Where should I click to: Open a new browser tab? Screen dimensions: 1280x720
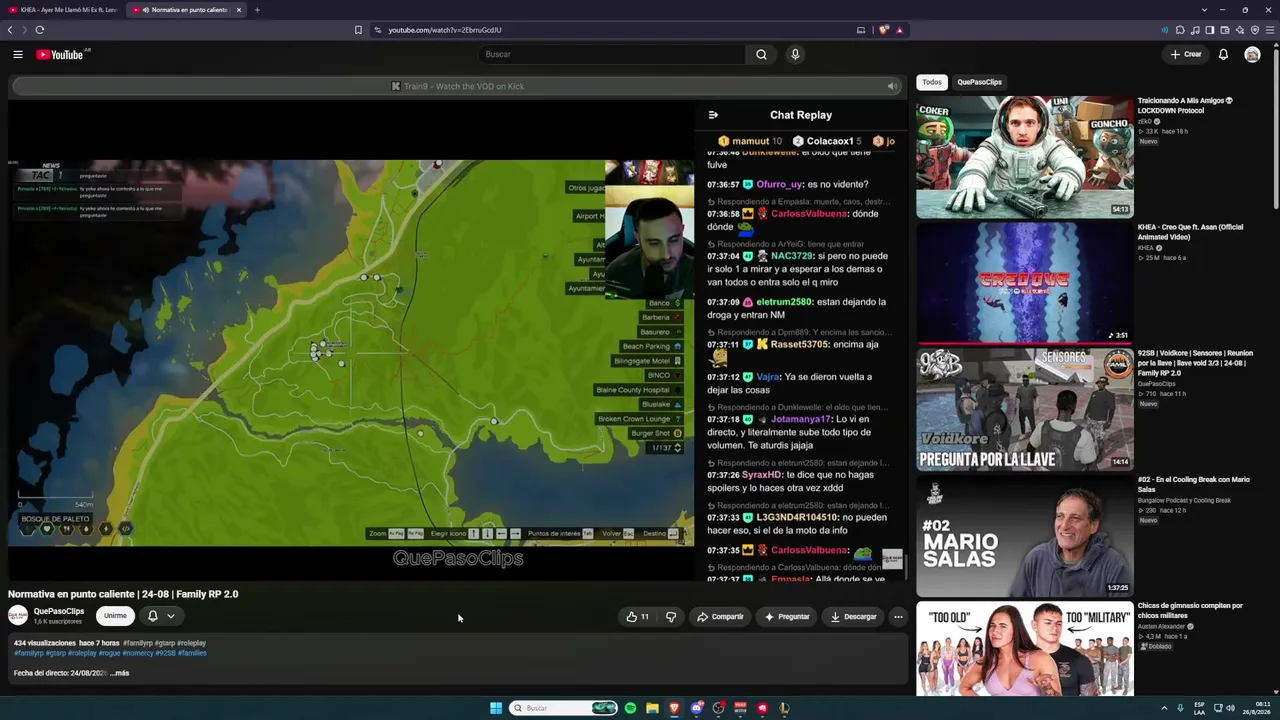(x=257, y=10)
